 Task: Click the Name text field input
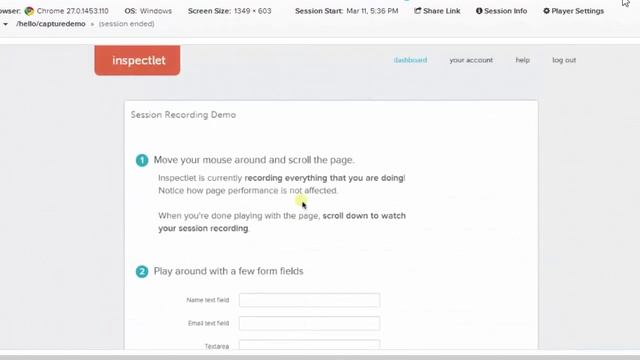click(x=309, y=300)
